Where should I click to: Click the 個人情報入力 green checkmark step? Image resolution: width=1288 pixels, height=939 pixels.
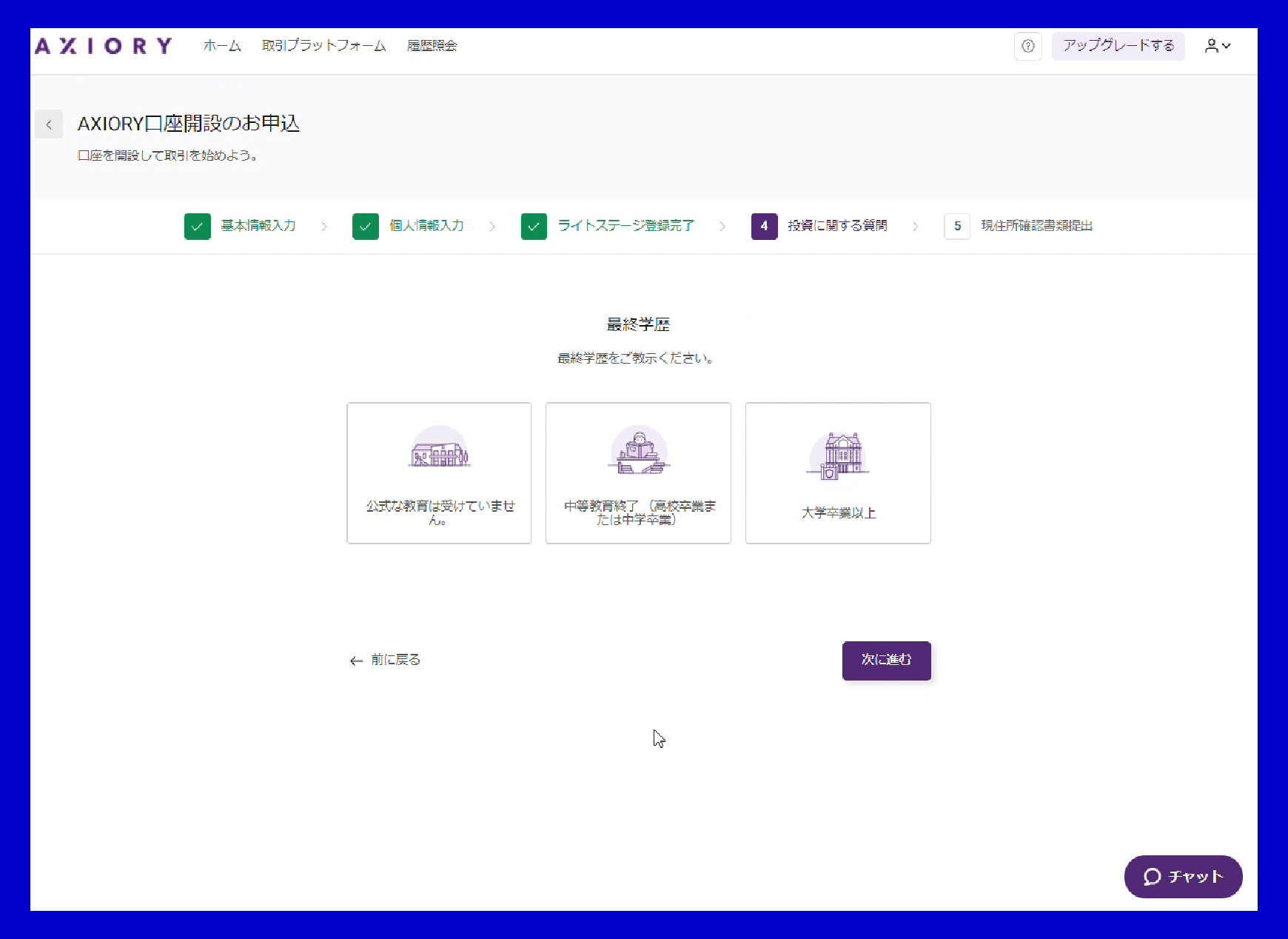pos(366,227)
